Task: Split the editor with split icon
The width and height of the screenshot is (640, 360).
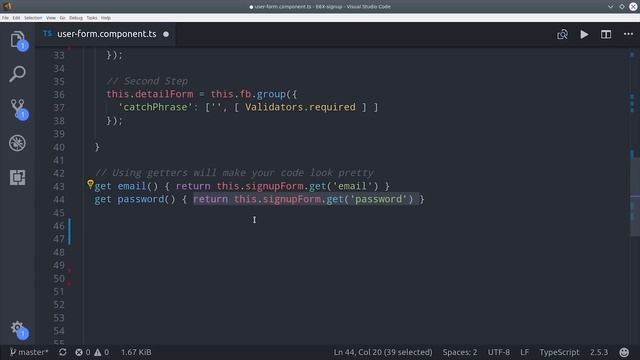Action: point(606,34)
